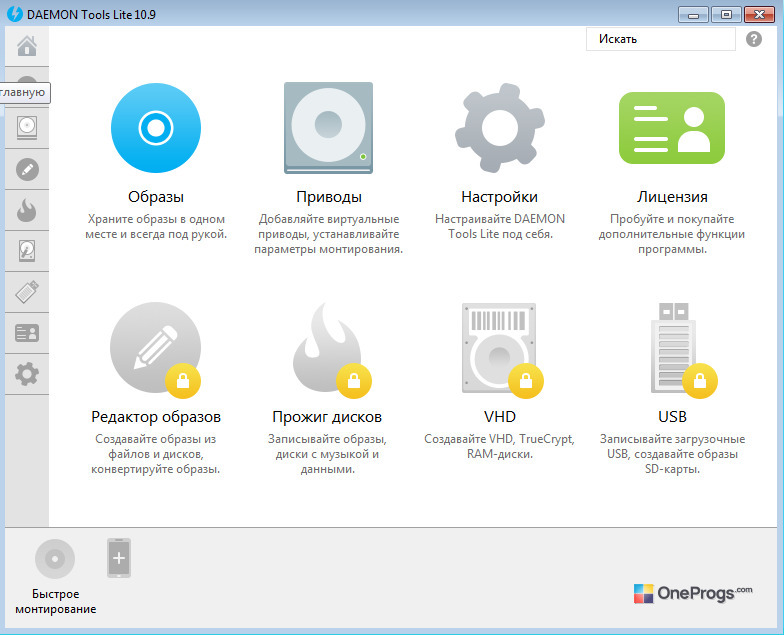Open the VHD hard disk sidebar icon
The image size is (784, 635).
click(x=27, y=250)
